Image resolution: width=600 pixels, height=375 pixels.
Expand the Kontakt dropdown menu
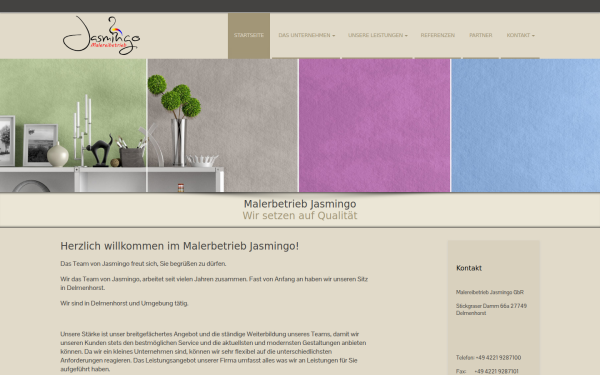520,35
